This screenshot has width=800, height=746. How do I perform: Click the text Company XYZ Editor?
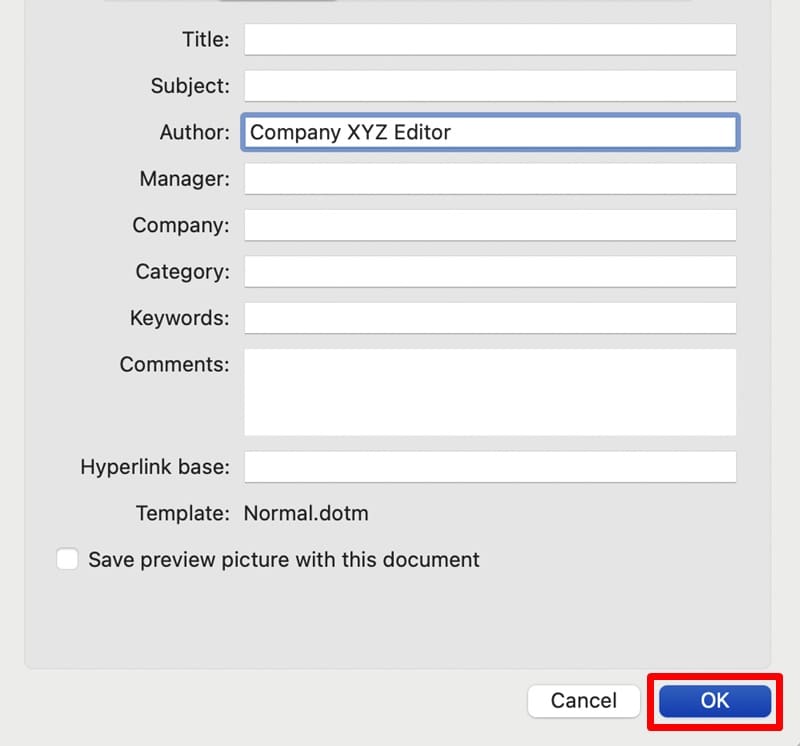(x=351, y=132)
